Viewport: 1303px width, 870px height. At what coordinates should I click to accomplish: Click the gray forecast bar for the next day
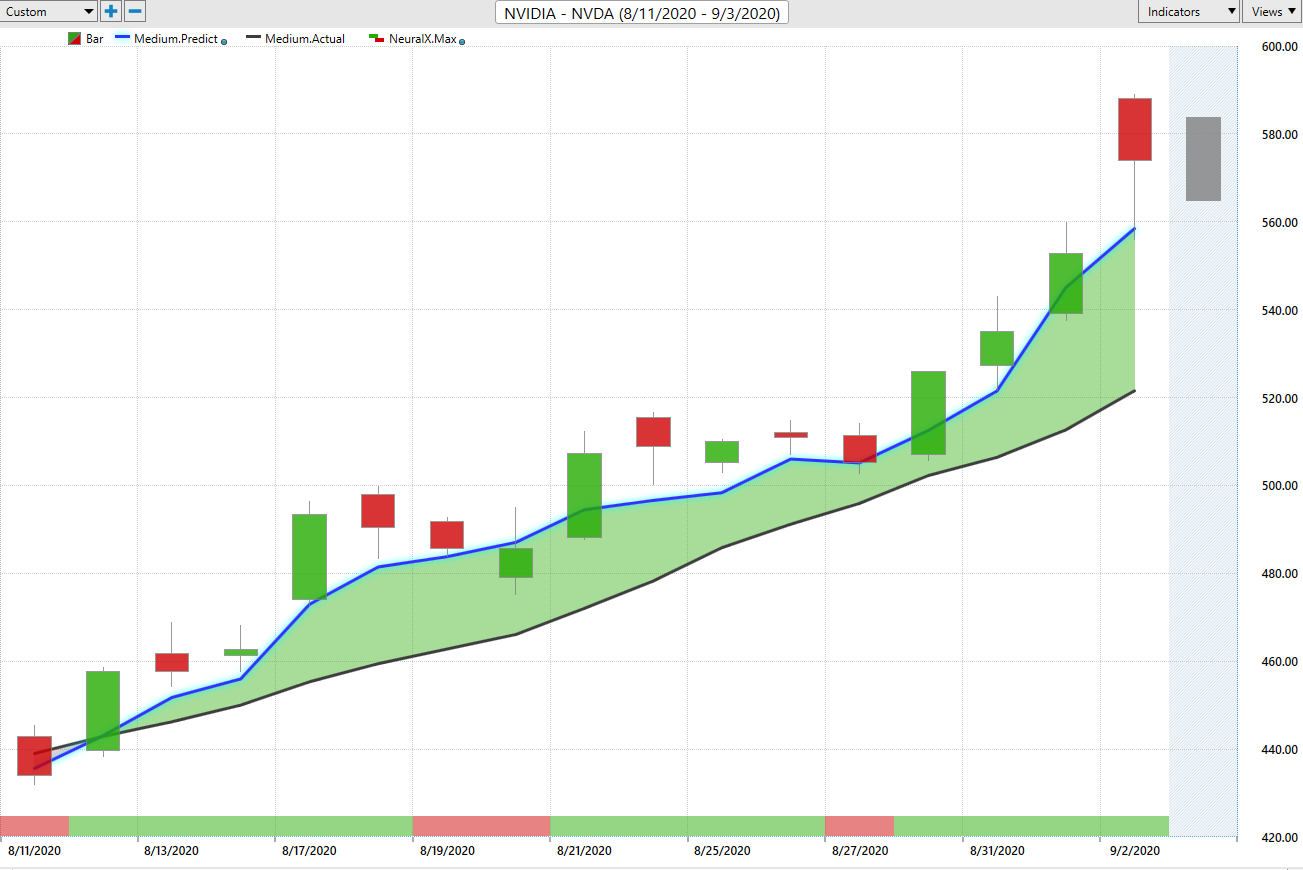(x=1203, y=159)
